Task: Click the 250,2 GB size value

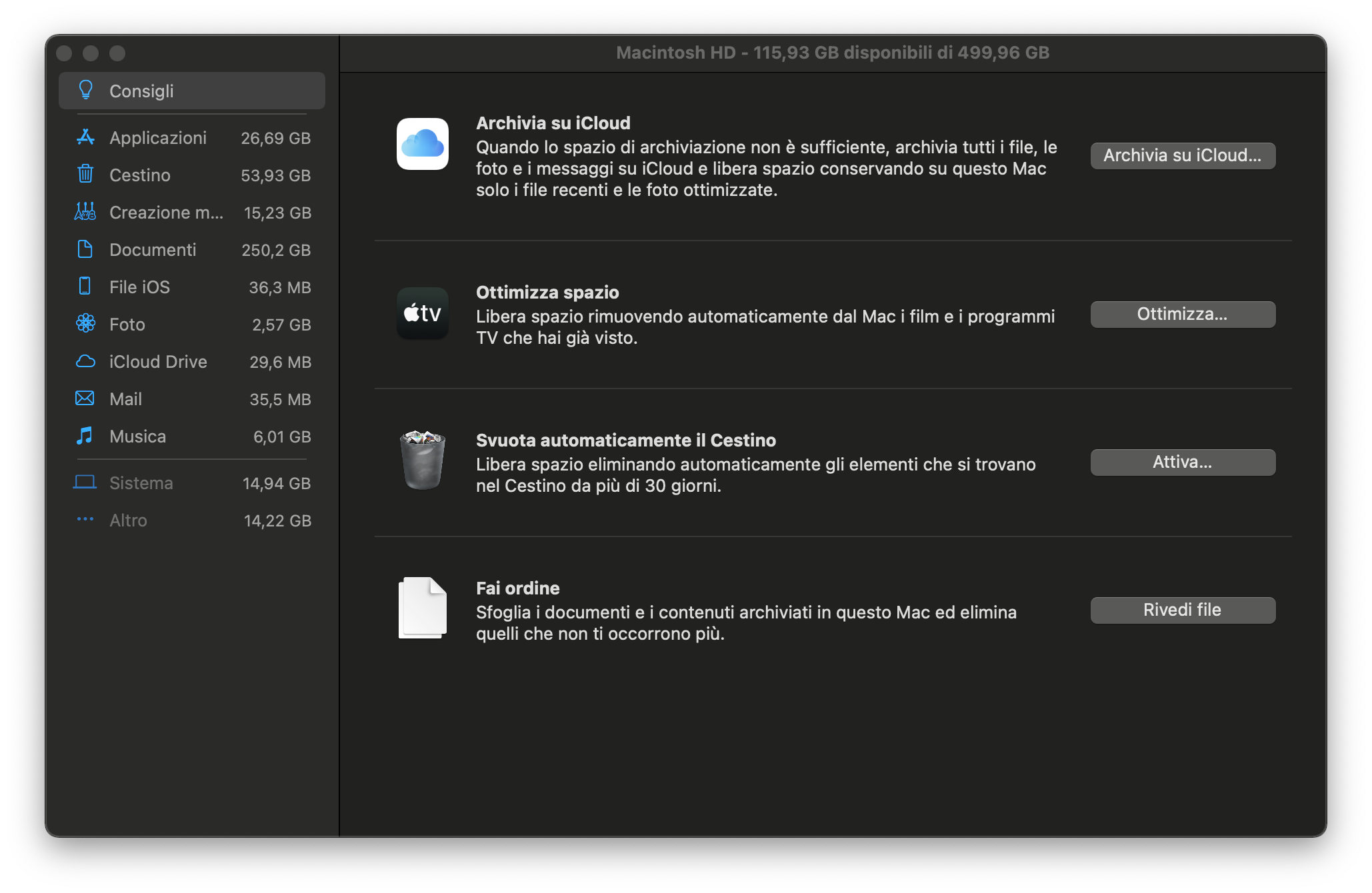Action: pos(276,250)
